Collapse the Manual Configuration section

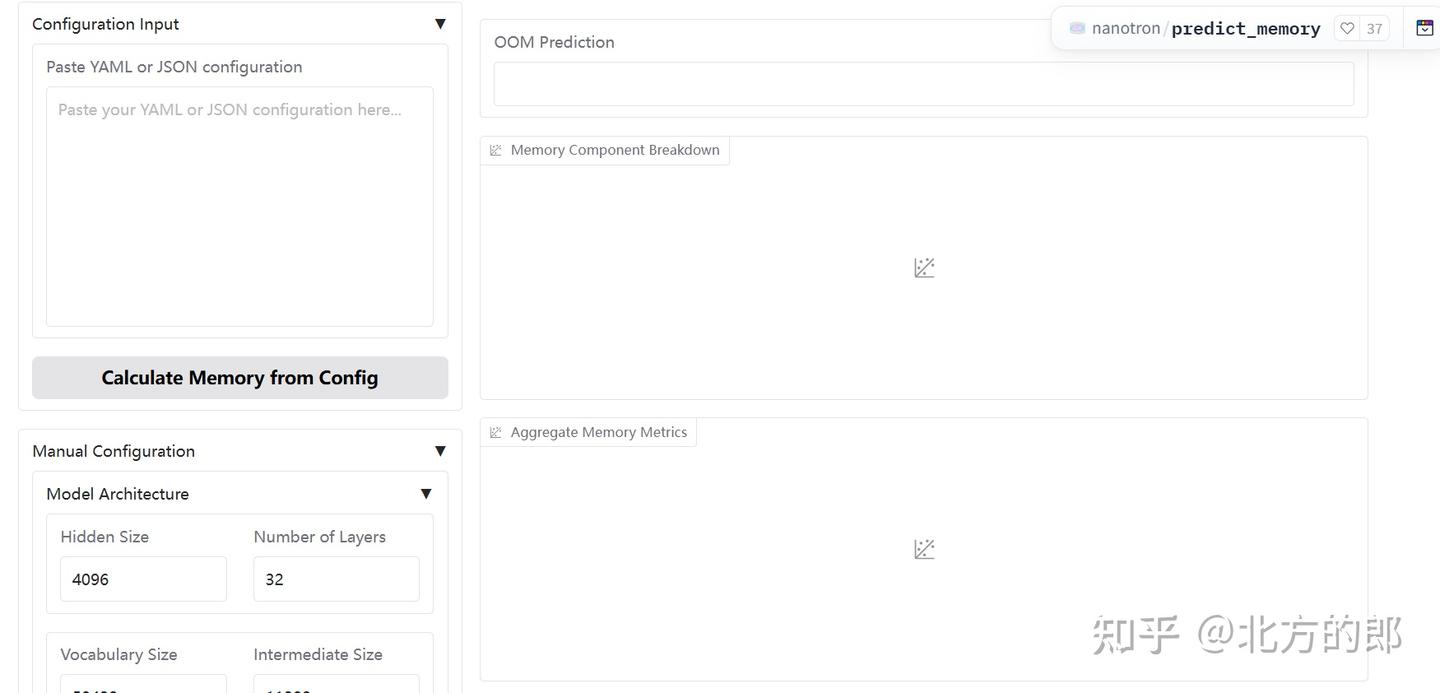[440, 451]
